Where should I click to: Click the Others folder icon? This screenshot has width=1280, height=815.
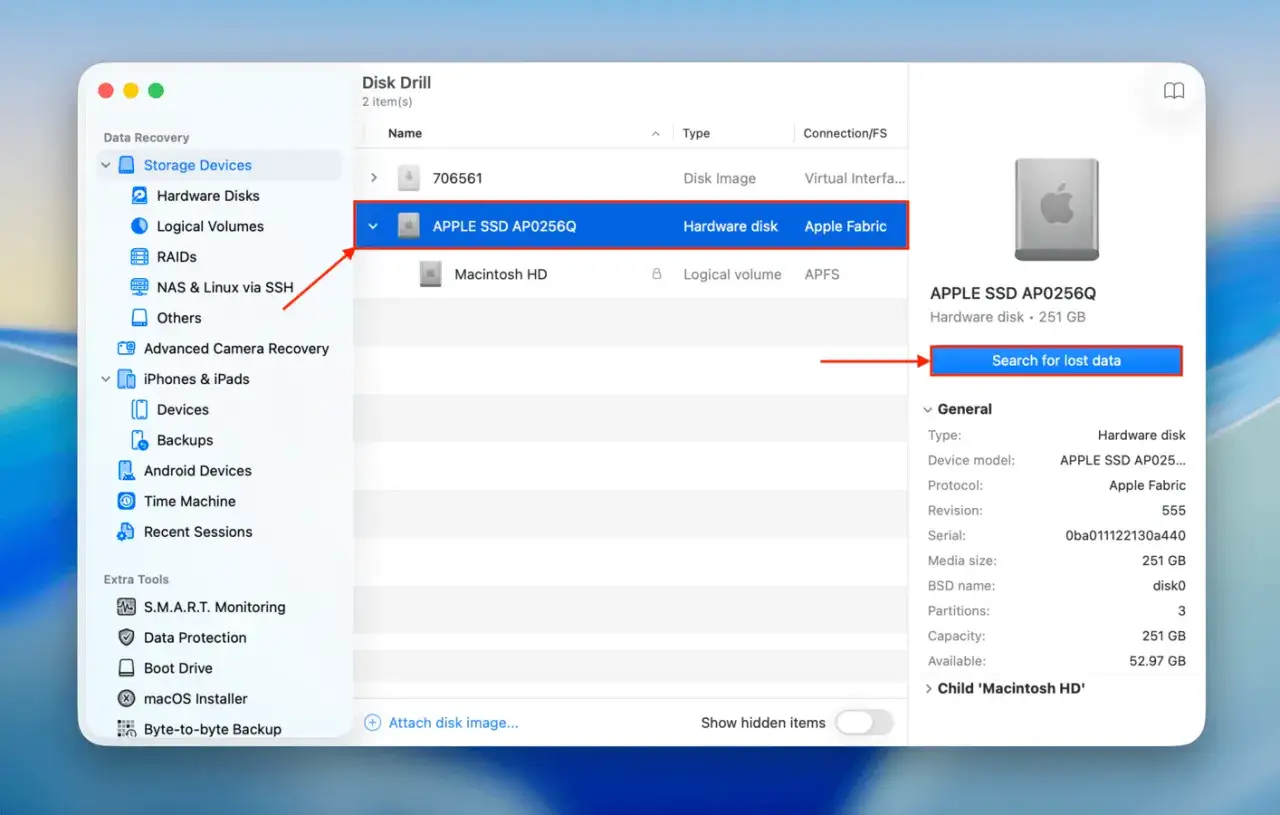pyautogui.click(x=139, y=318)
